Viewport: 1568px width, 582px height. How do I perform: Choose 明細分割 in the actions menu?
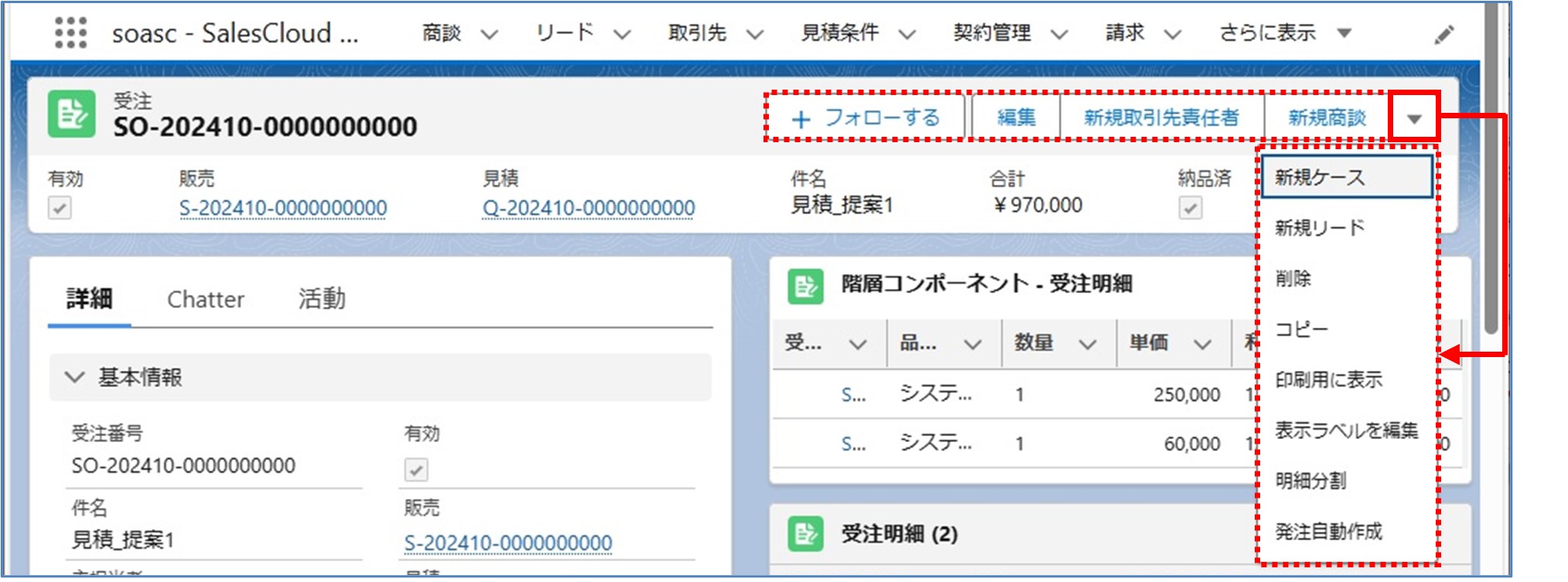click(x=1347, y=481)
